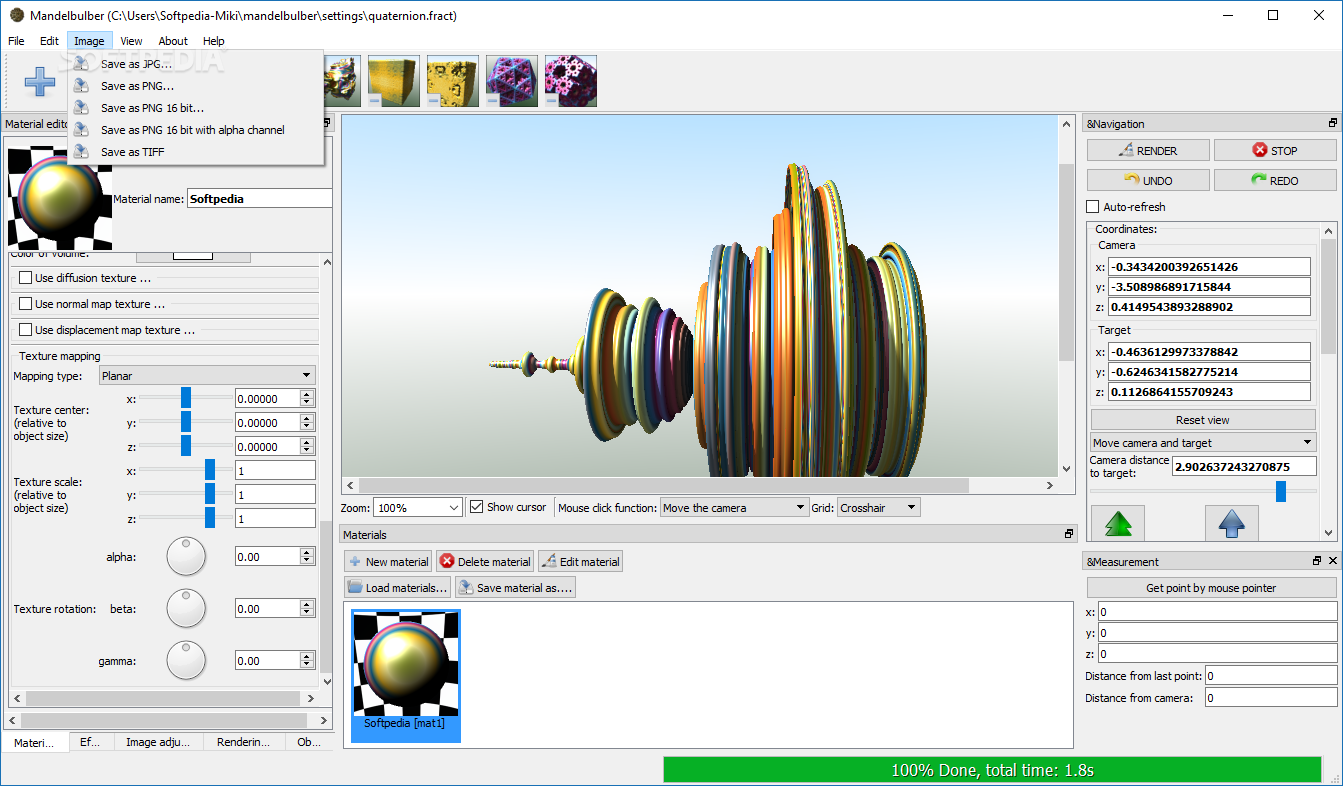
Task: Open the Move camera and target dropdown
Action: (1203, 442)
